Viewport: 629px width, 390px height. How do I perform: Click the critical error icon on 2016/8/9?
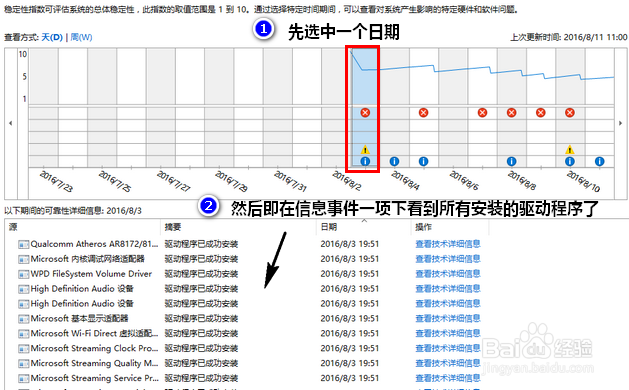[541, 113]
